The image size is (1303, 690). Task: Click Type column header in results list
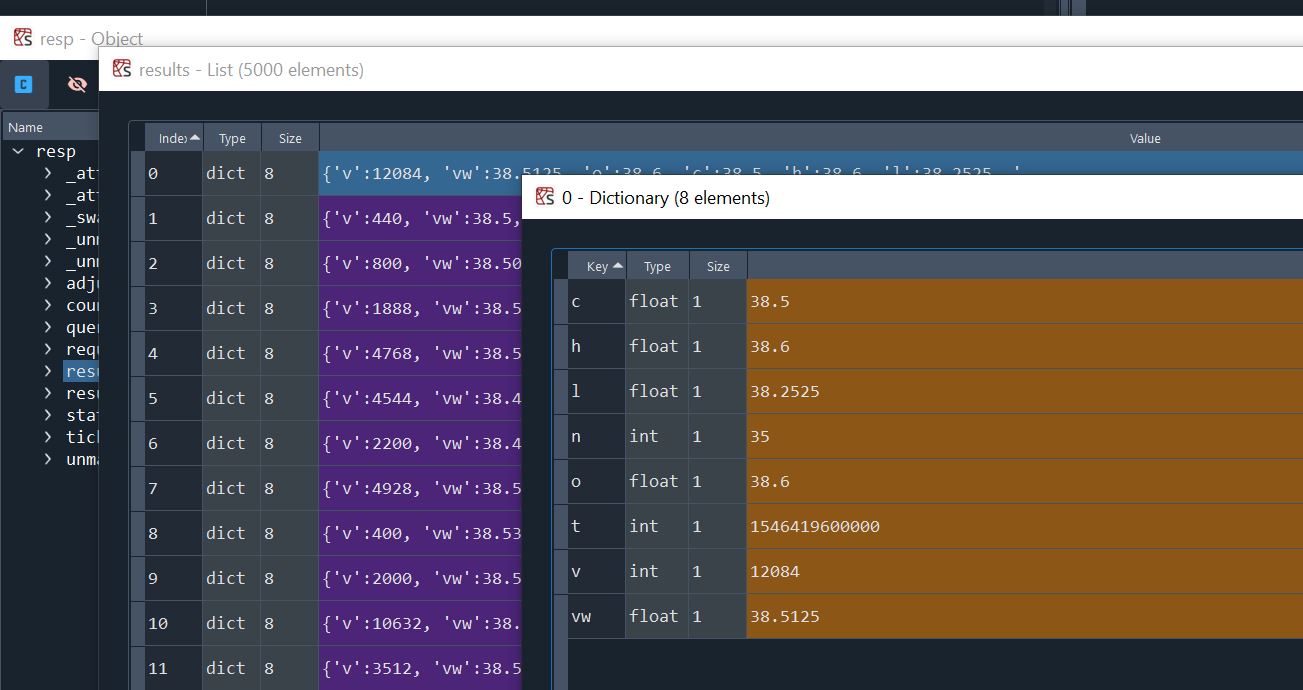pyautogui.click(x=232, y=138)
